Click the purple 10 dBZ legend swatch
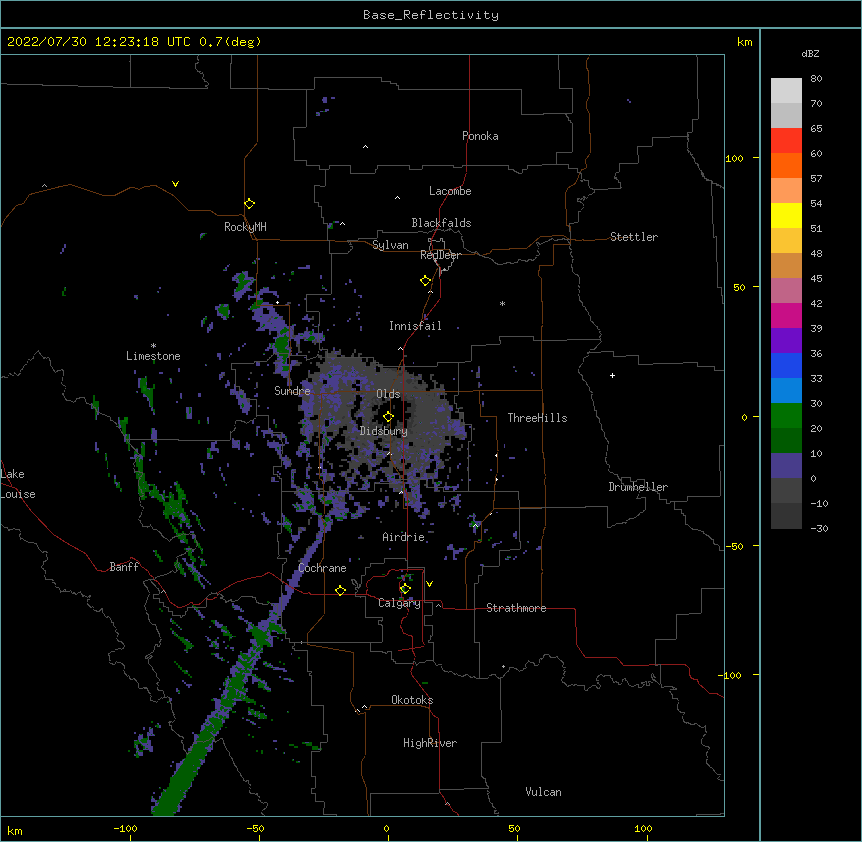862x842 pixels. click(x=786, y=466)
